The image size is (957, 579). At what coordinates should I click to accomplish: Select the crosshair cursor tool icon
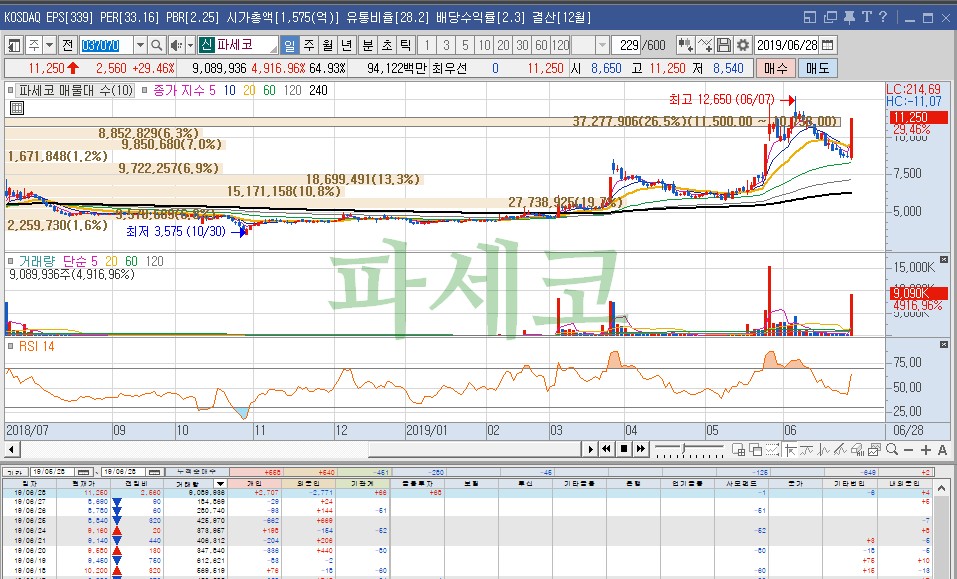(790, 450)
